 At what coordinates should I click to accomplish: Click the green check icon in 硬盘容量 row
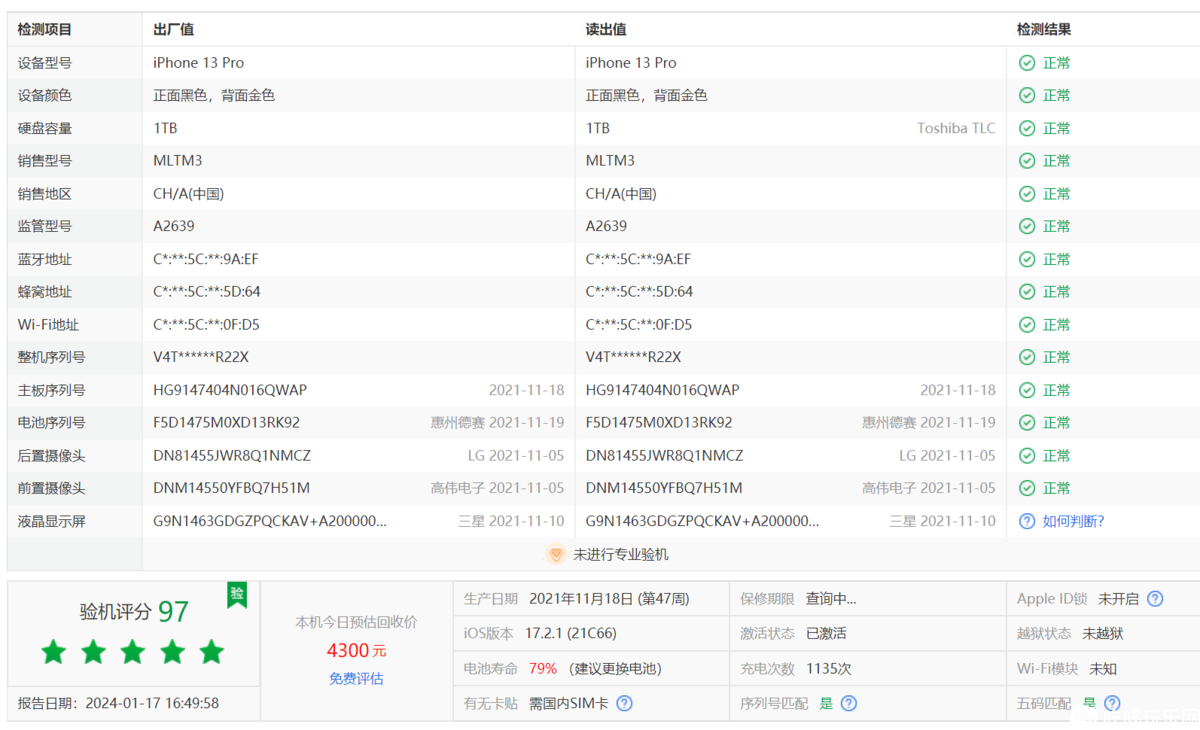[x=1027, y=128]
